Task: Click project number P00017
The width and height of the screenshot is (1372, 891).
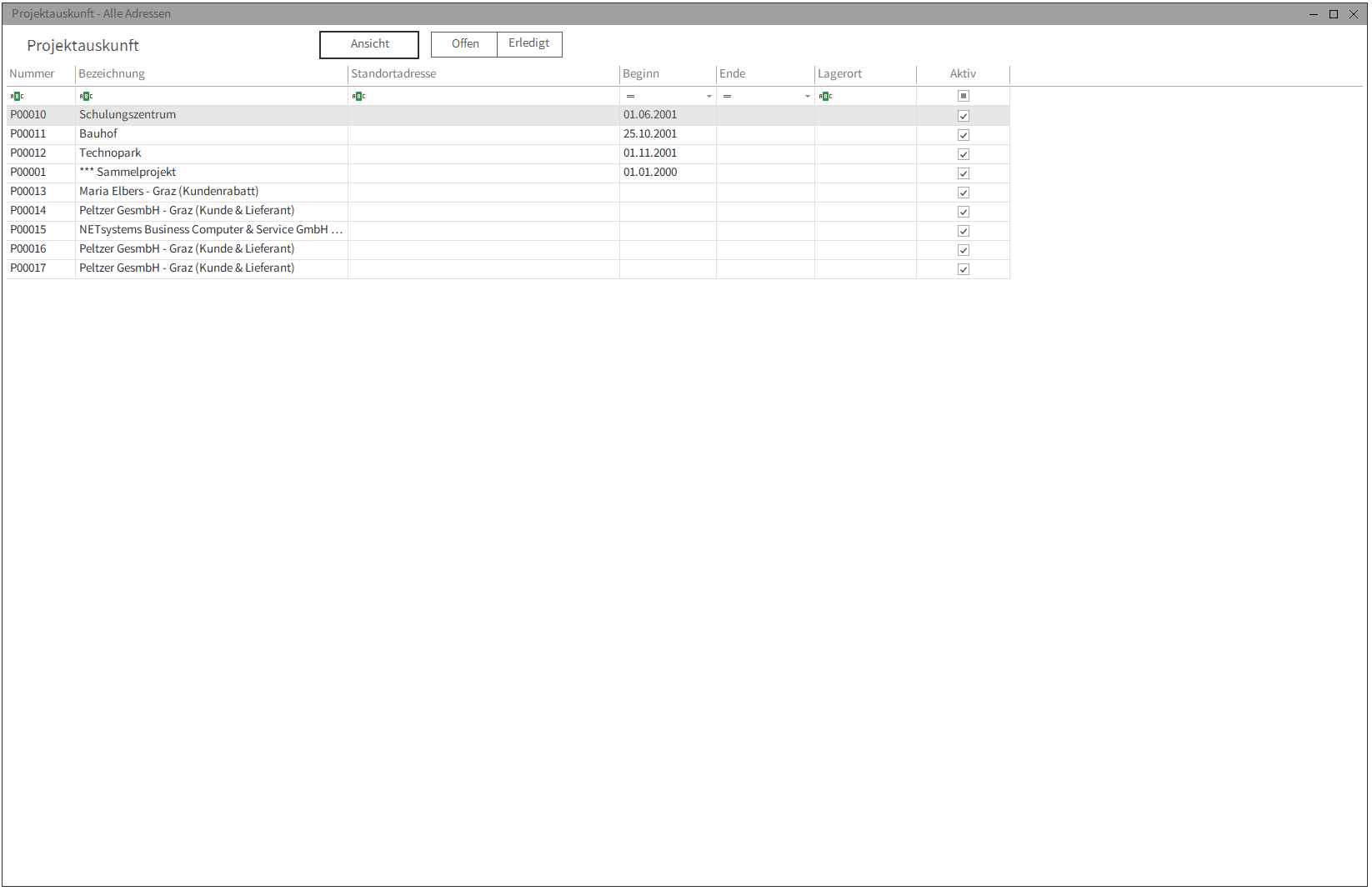Action: pos(28,268)
